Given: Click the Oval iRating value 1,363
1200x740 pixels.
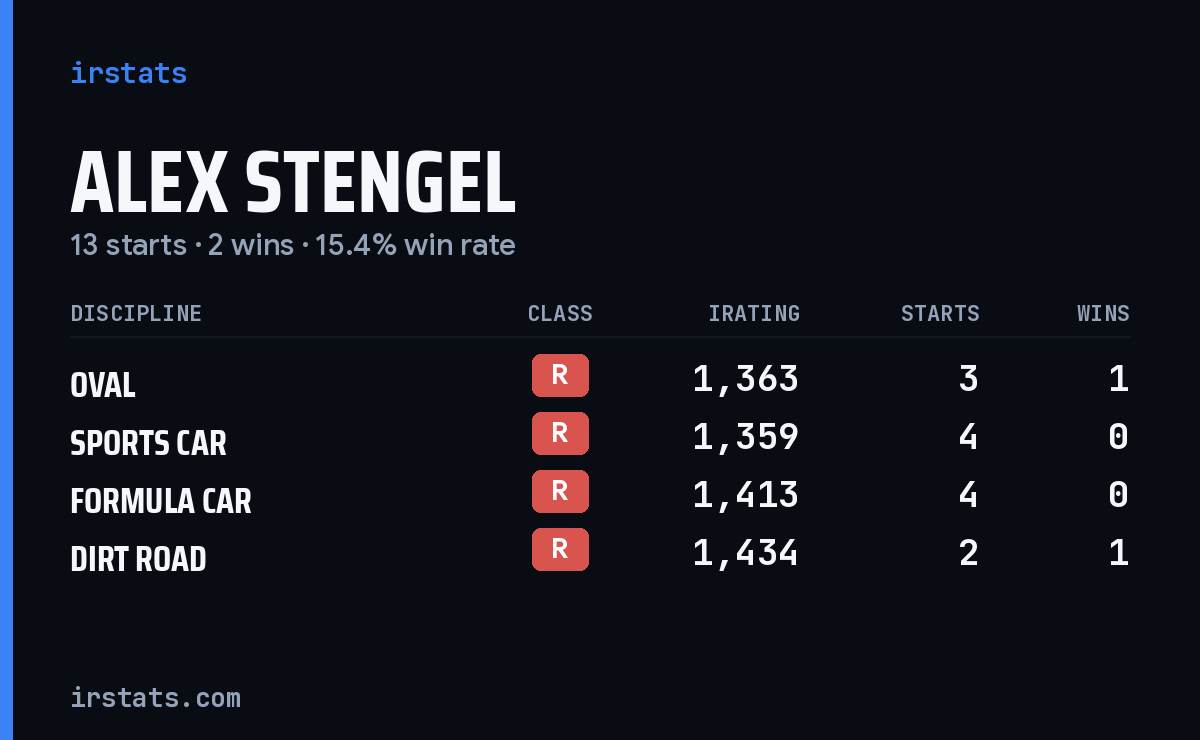Looking at the screenshot, I should click(x=746, y=379).
